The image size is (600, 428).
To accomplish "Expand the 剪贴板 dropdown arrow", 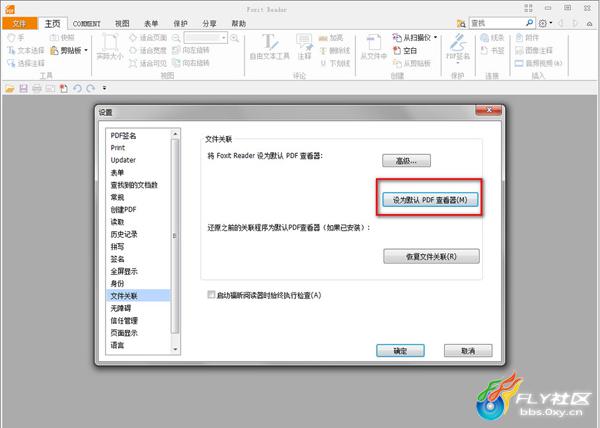I will (86, 50).
